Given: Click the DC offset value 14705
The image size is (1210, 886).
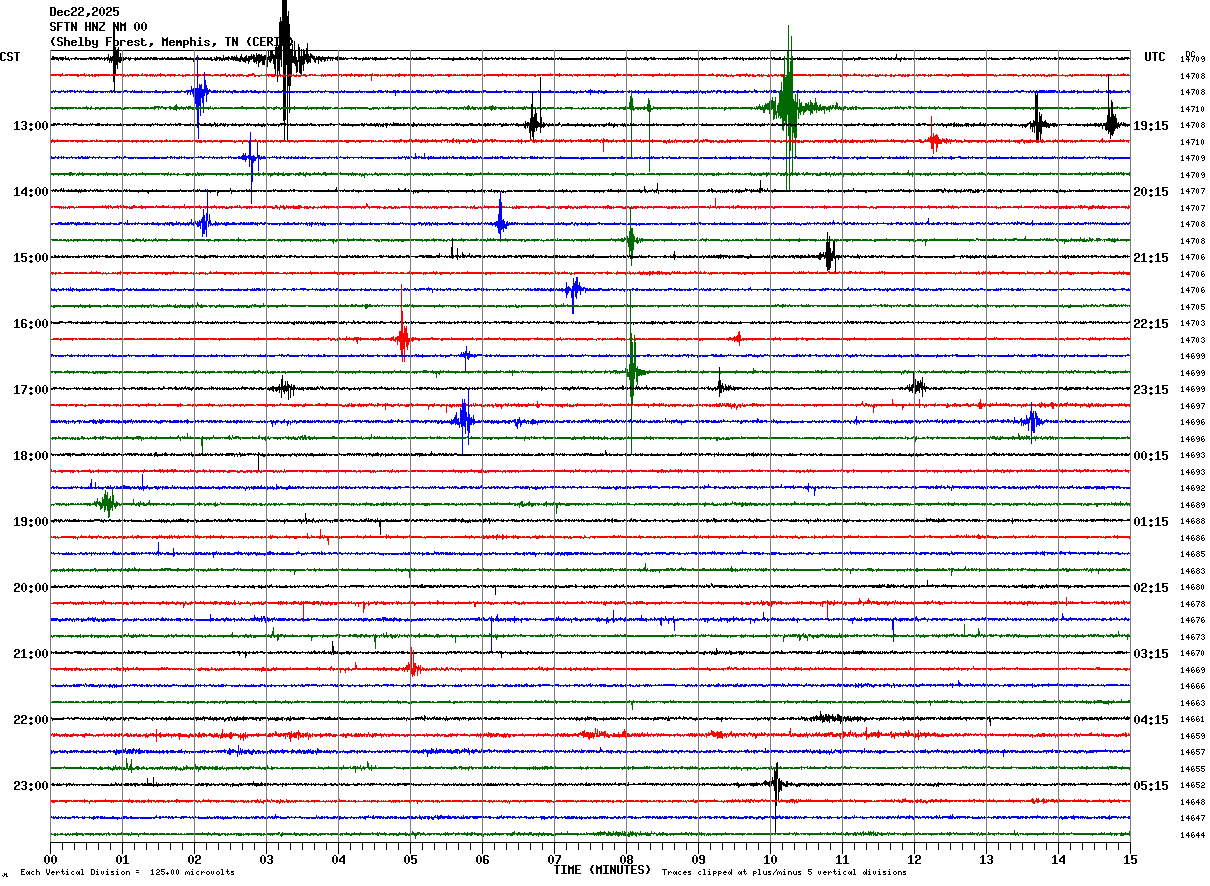Looking at the screenshot, I should click(1192, 307).
